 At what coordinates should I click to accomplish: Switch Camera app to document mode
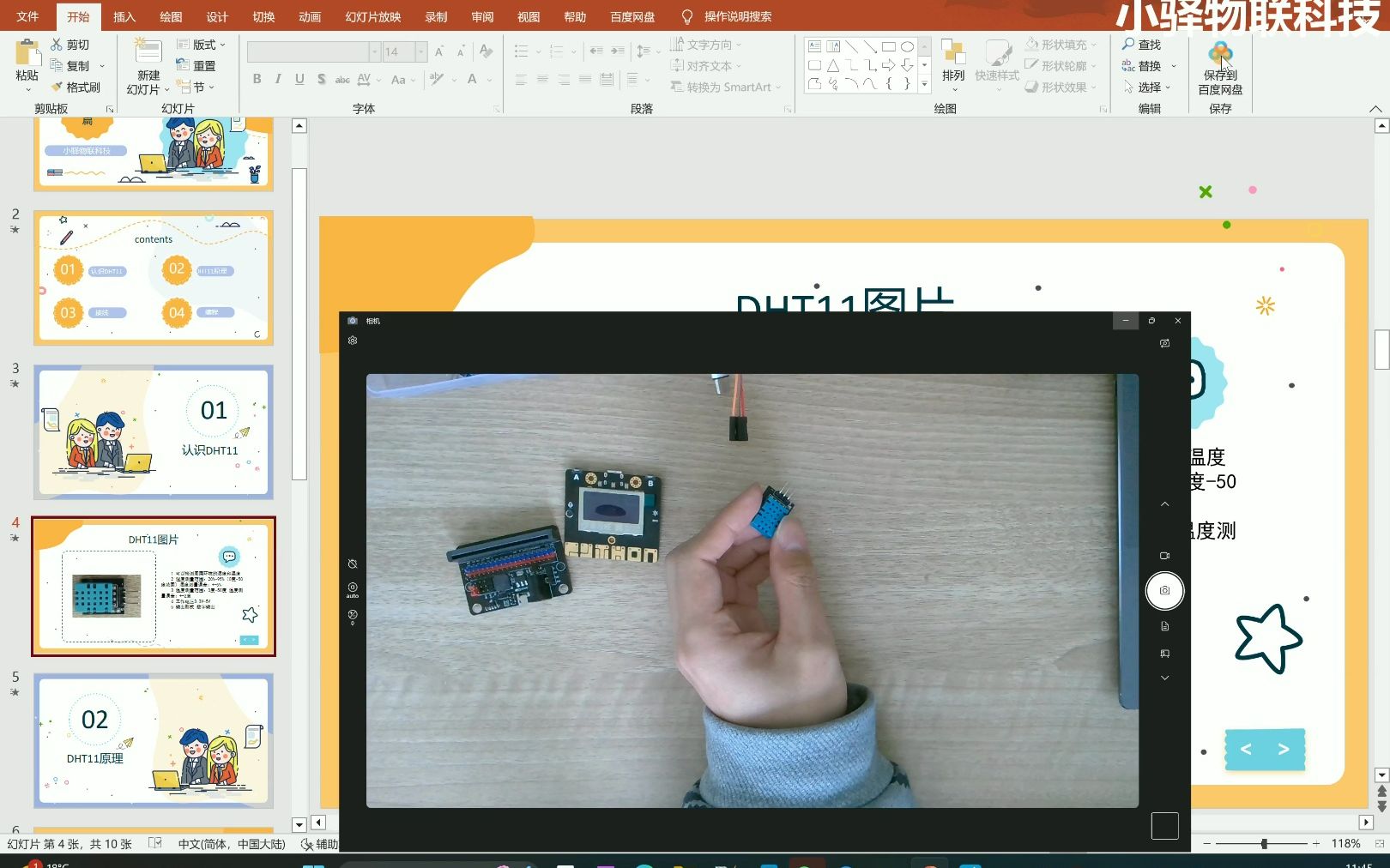(1164, 626)
